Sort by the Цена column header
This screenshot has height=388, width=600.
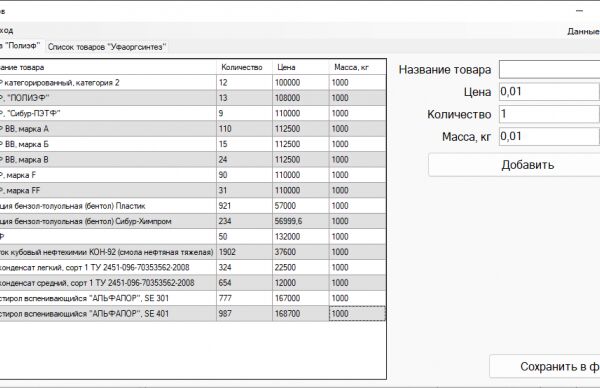[300, 67]
